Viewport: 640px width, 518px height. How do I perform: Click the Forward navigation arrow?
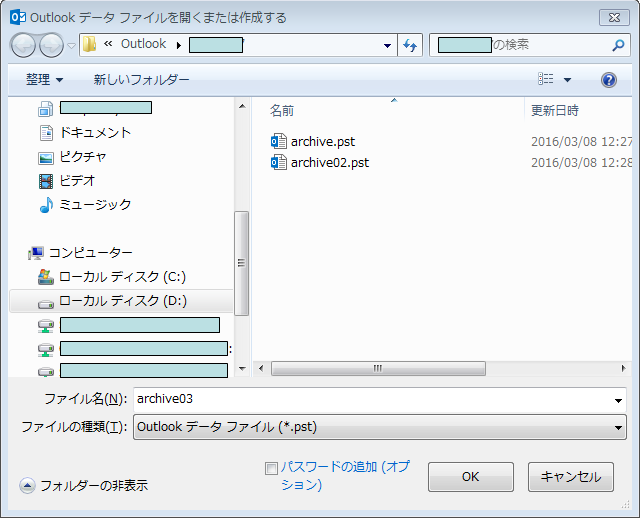coord(51,45)
